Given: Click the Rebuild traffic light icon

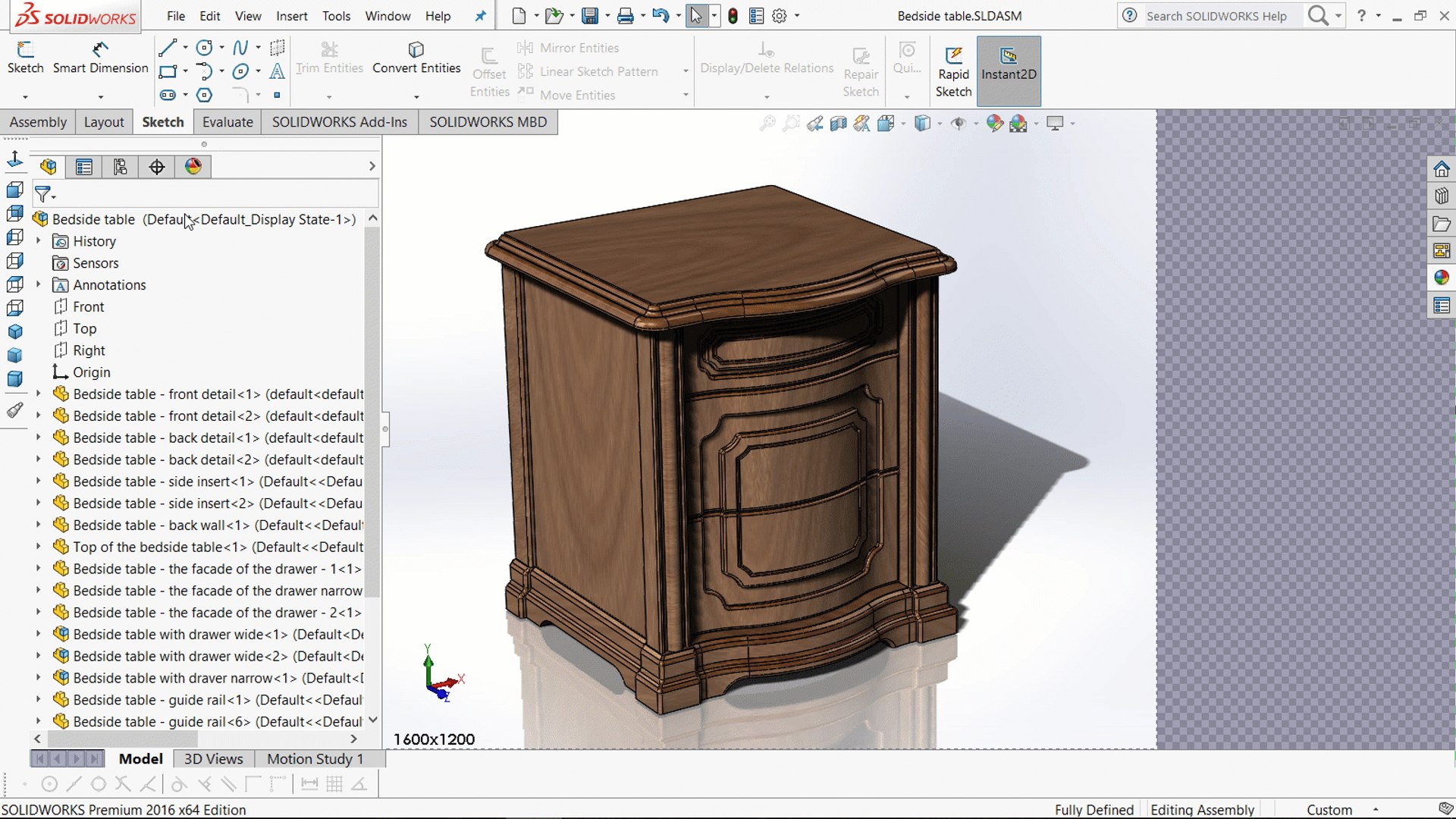Looking at the screenshot, I should 733,15.
